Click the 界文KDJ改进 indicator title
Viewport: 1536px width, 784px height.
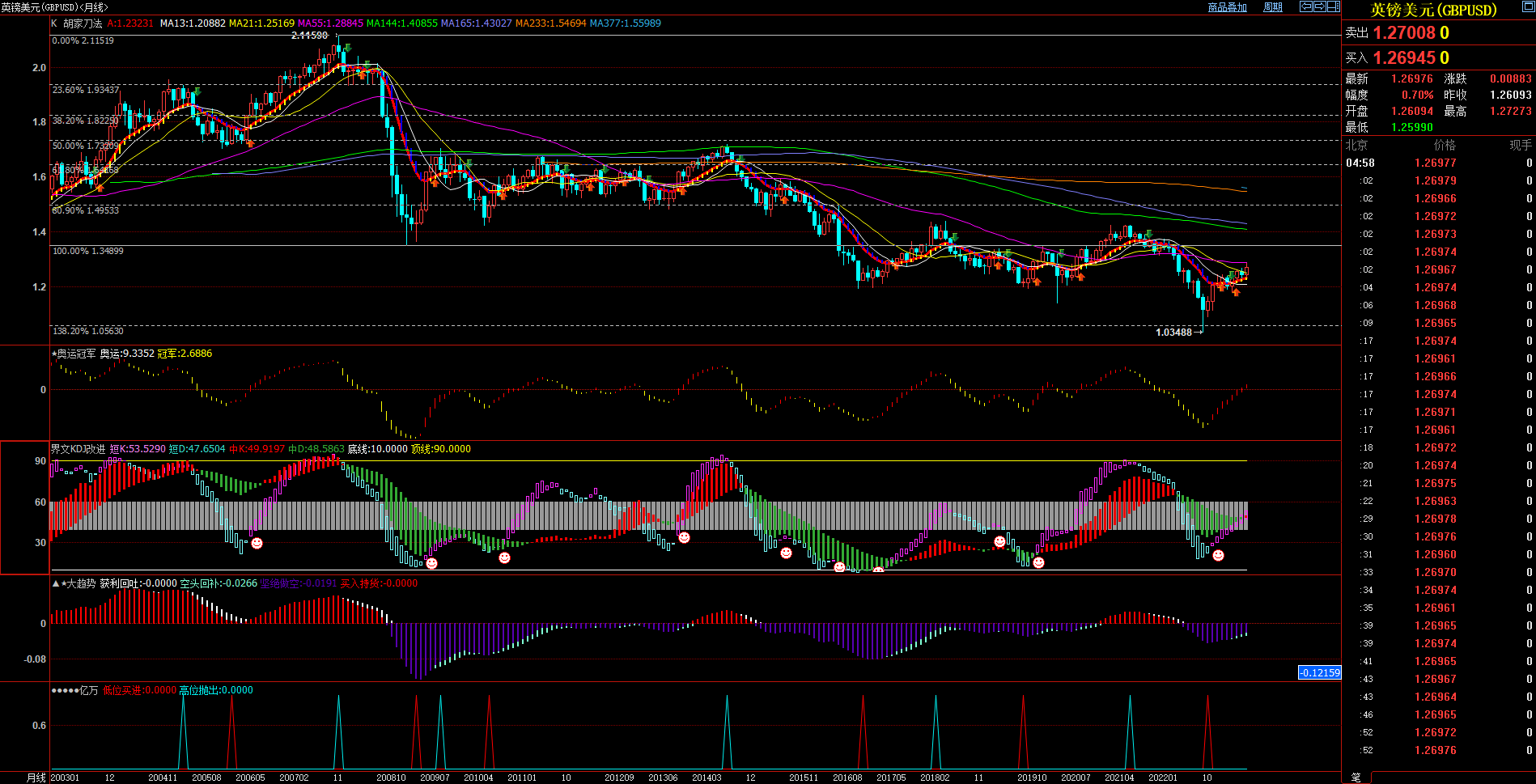pyautogui.click(x=78, y=449)
